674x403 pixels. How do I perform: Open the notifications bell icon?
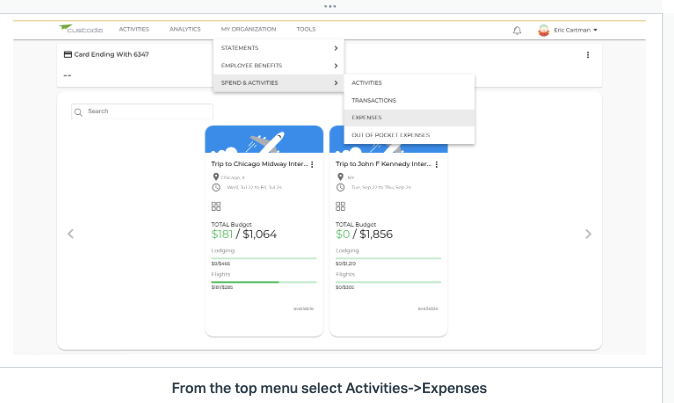517,30
